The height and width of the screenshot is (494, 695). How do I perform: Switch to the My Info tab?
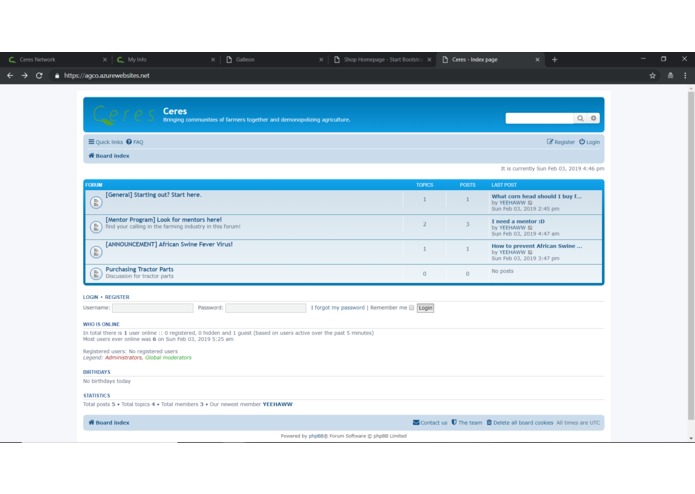(x=164, y=59)
